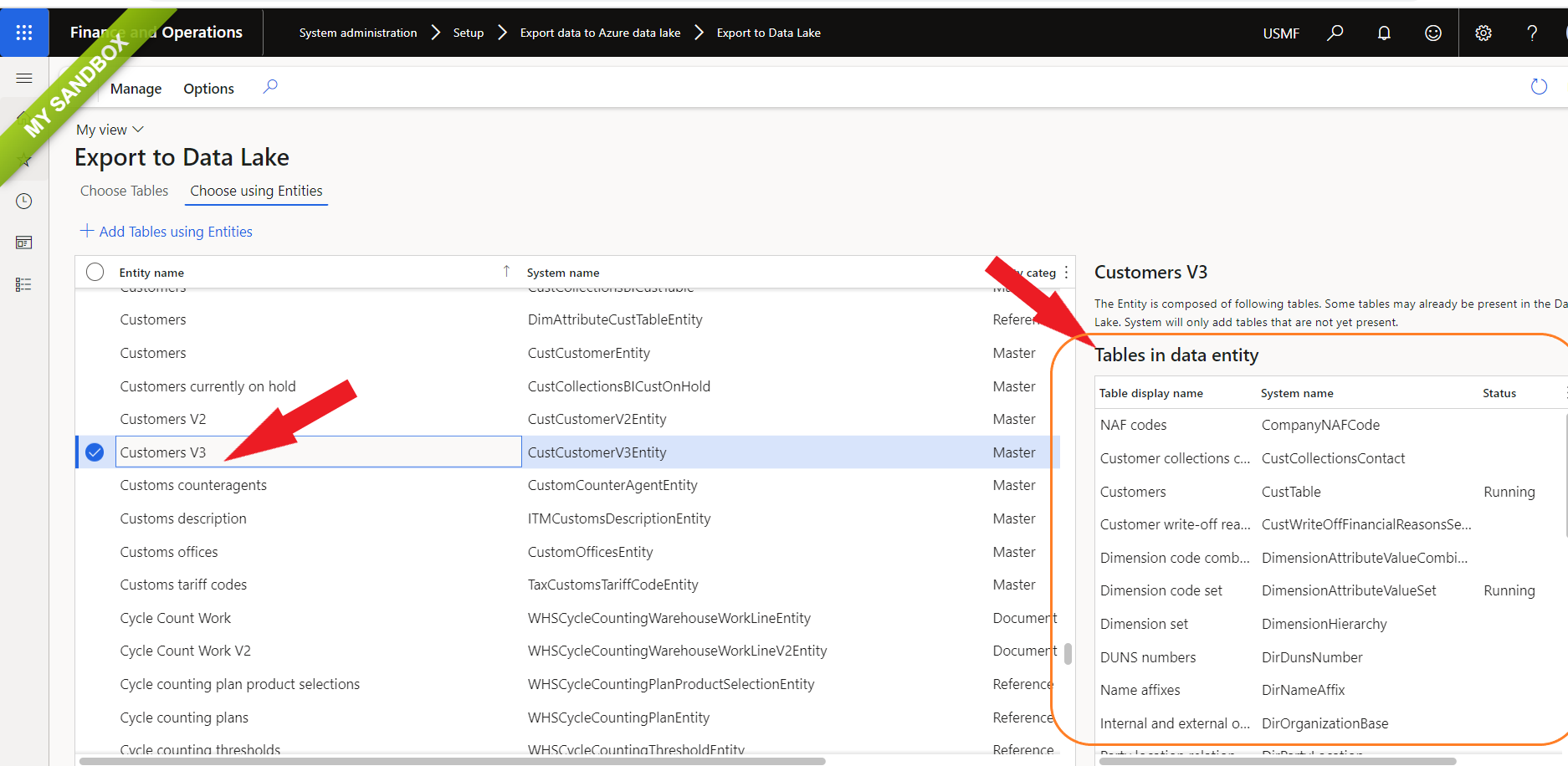Viewport: 1568px width, 766px height.
Task: Expand the My view dropdown
Action: pyautogui.click(x=110, y=130)
